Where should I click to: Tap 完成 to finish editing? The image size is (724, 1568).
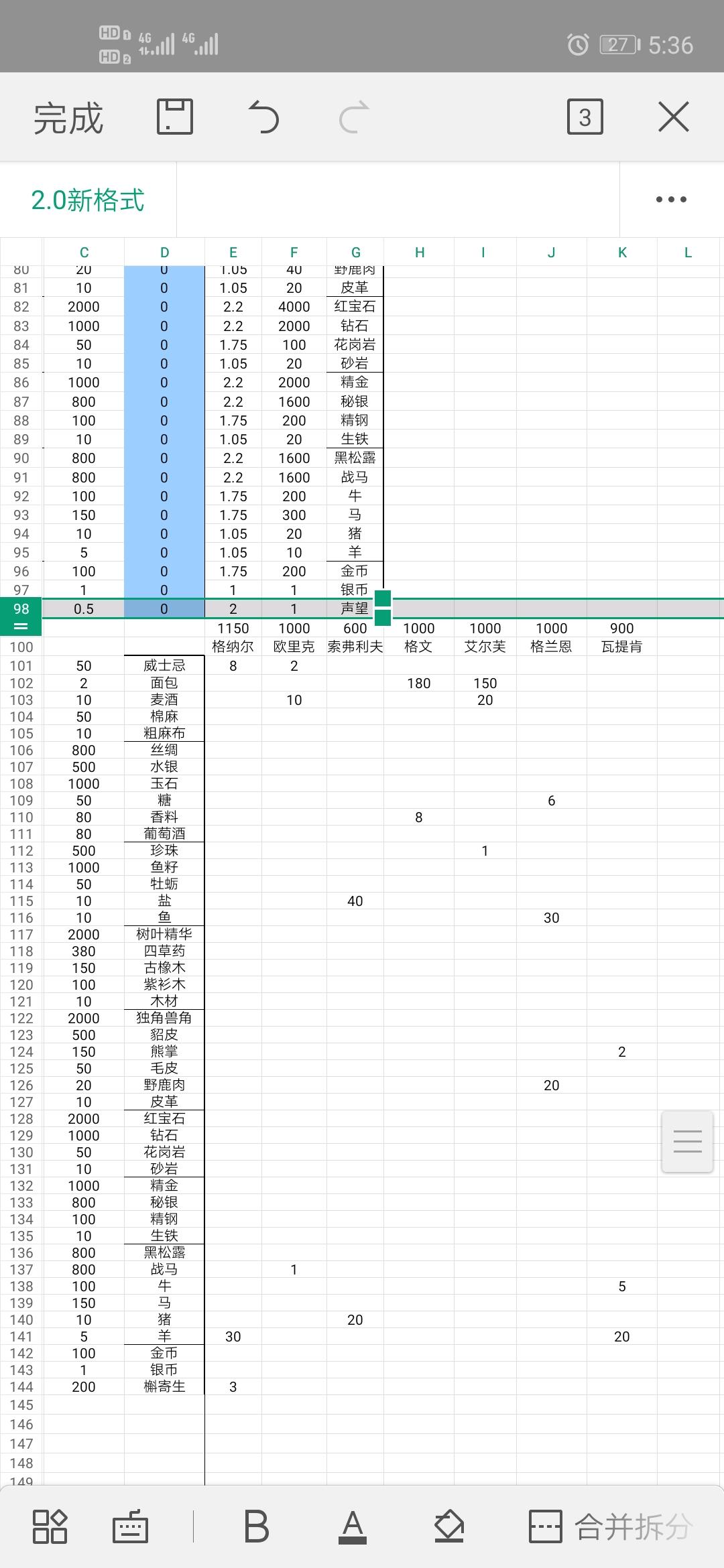(x=68, y=118)
